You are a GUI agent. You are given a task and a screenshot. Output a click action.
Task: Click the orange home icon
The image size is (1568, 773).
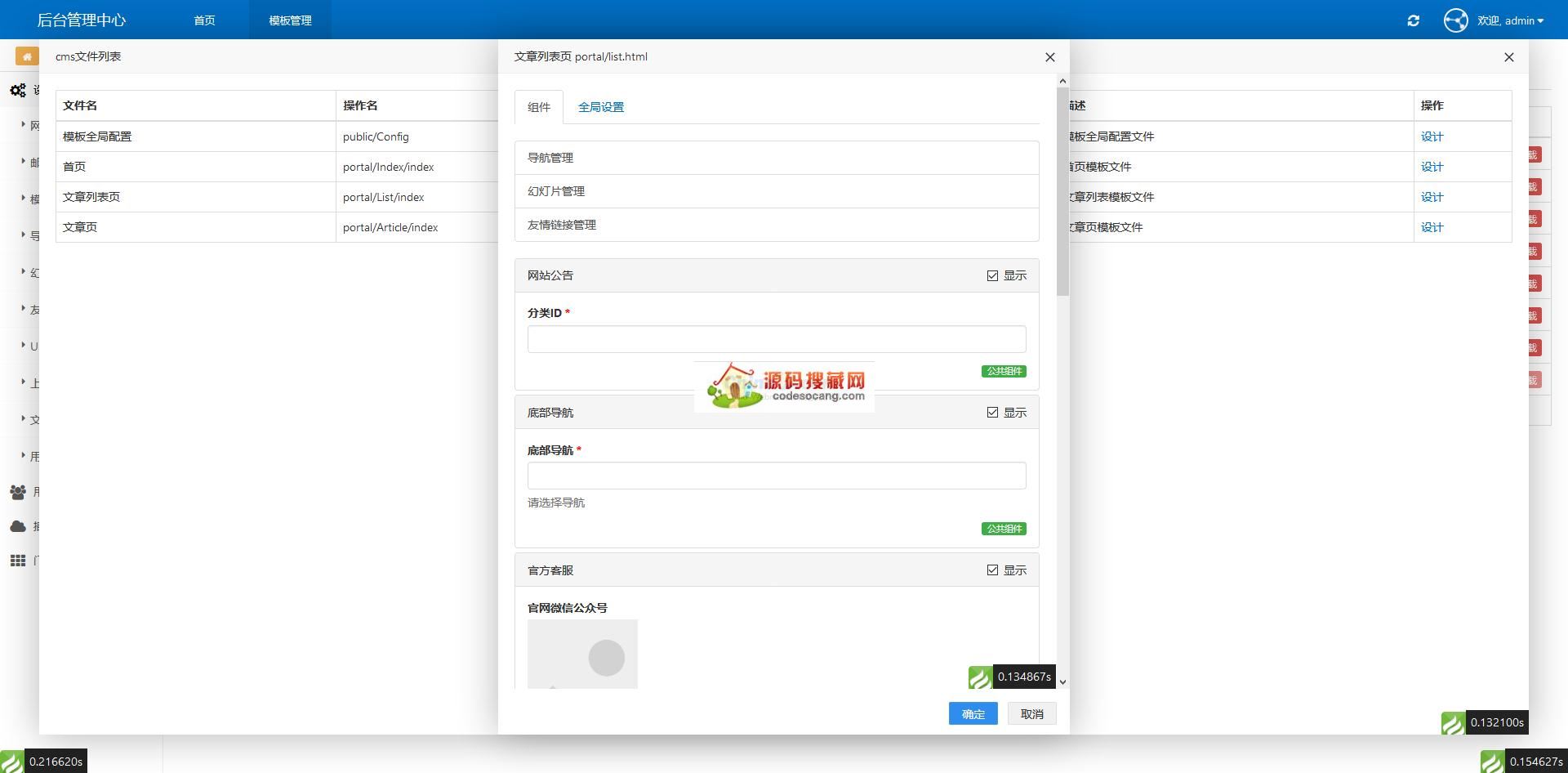pos(27,56)
